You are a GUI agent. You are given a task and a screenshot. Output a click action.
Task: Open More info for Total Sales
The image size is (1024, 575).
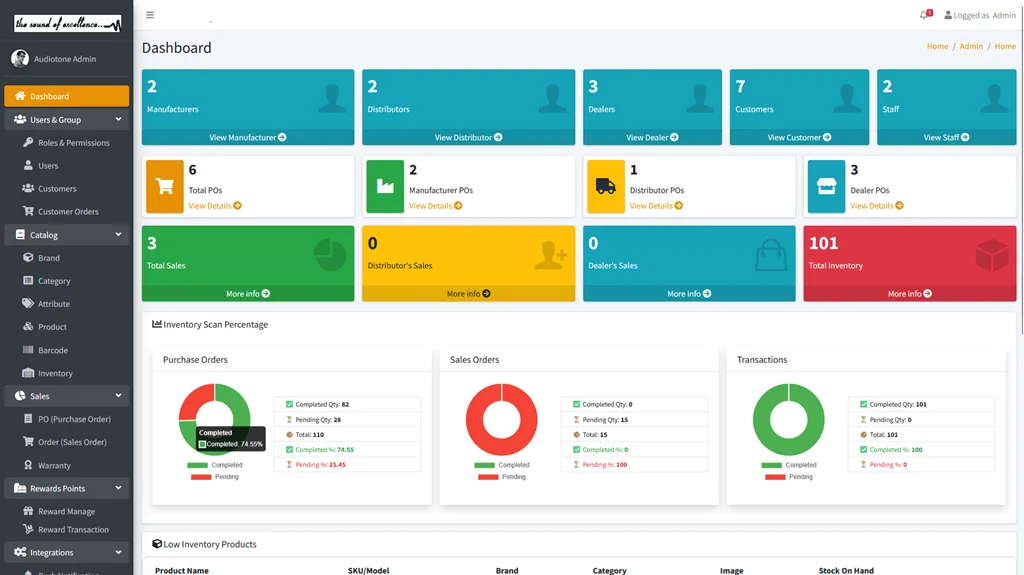click(248, 294)
